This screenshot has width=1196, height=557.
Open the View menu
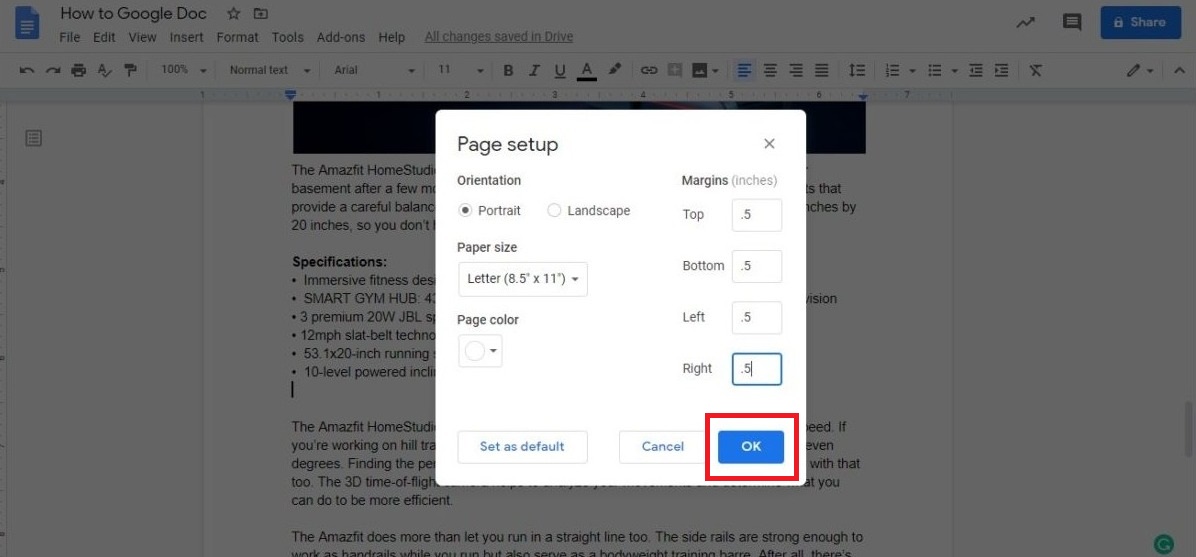click(x=142, y=37)
